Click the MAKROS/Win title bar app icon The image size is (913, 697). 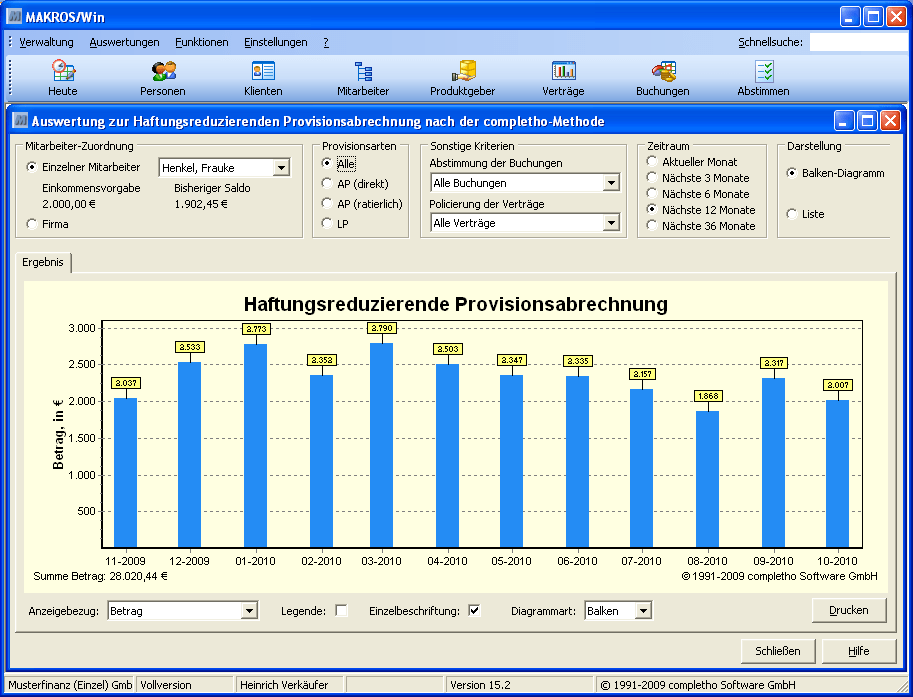(x=14, y=16)
